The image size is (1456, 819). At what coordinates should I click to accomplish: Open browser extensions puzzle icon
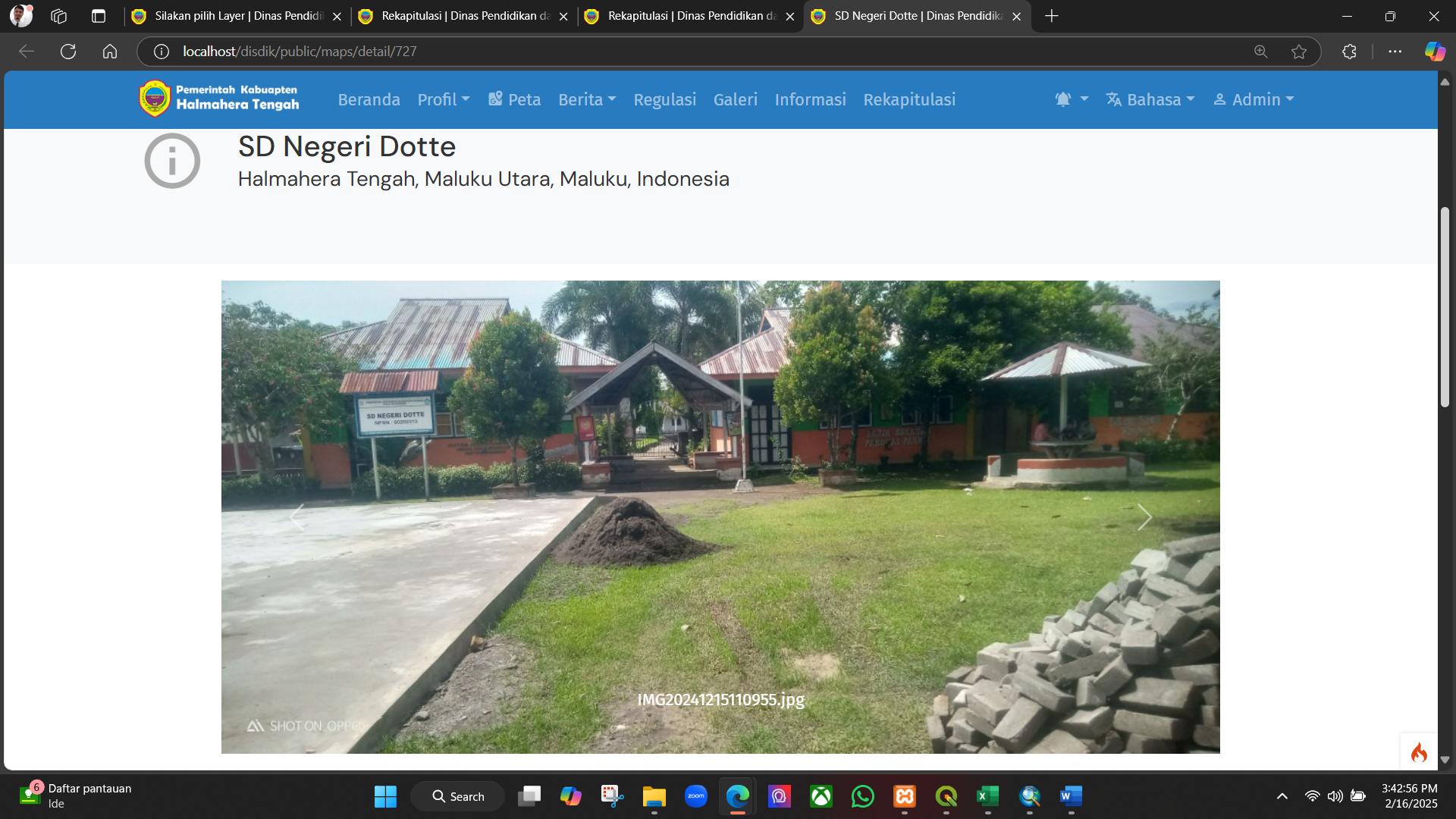tap(1349, 52)
